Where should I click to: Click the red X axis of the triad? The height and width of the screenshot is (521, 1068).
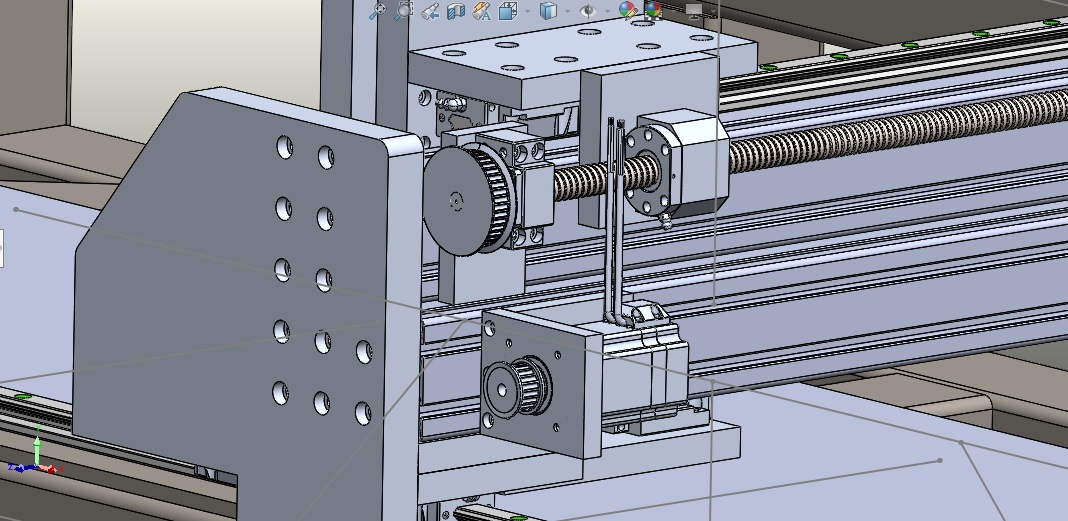pos(52,468)
